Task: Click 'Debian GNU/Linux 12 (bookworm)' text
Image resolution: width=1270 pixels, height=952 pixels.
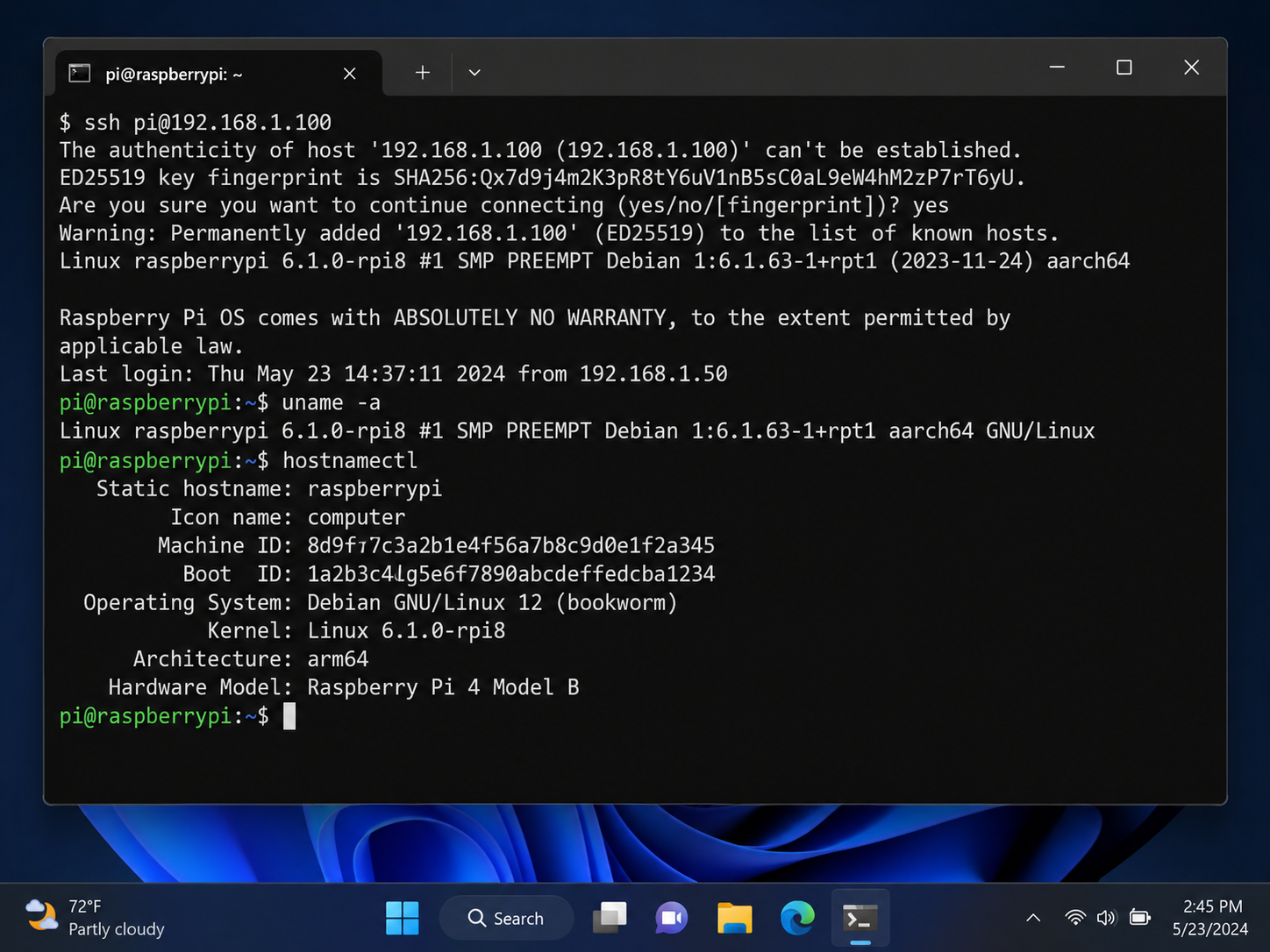Action: click(x=492, y=603)
